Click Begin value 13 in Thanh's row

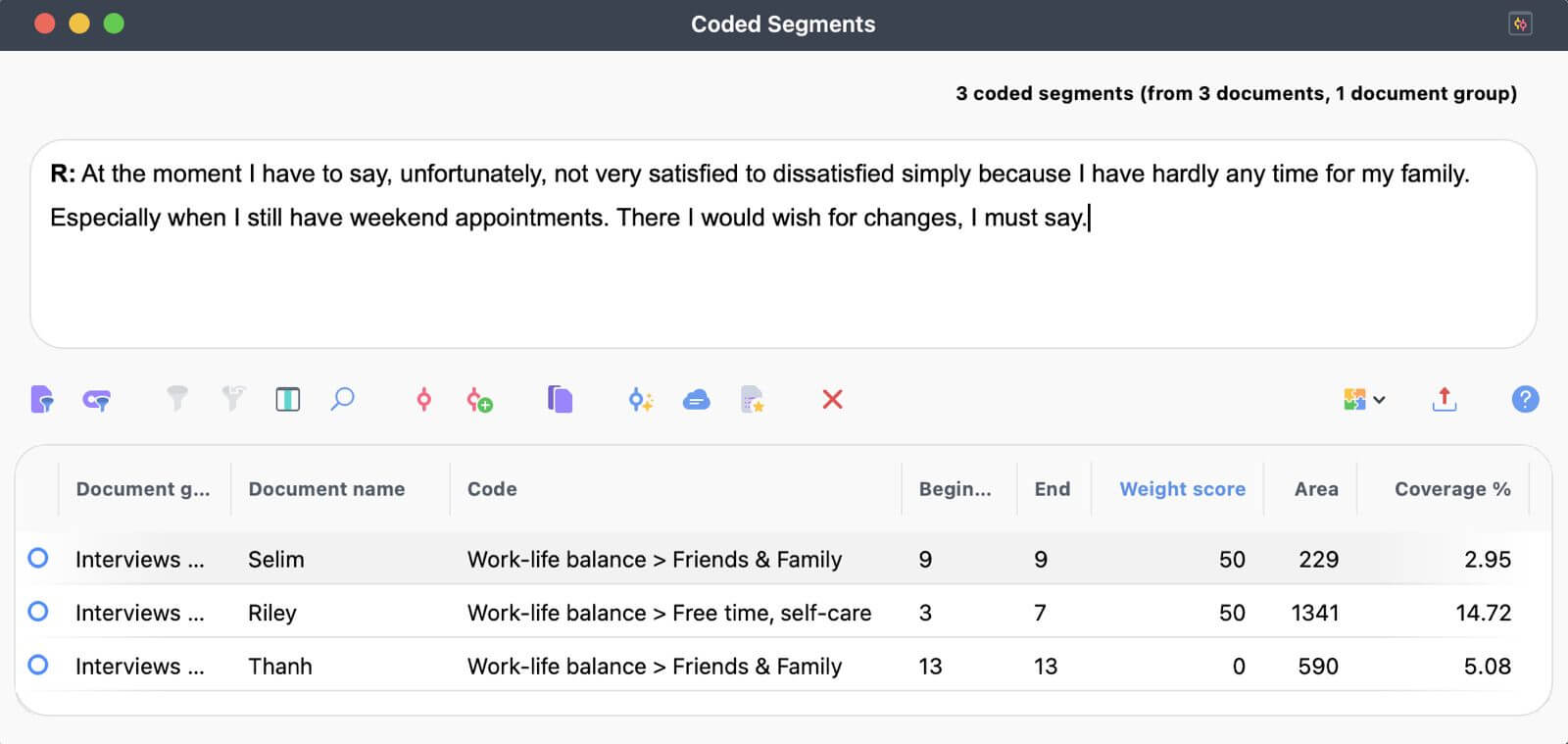(x=930, y=667)
